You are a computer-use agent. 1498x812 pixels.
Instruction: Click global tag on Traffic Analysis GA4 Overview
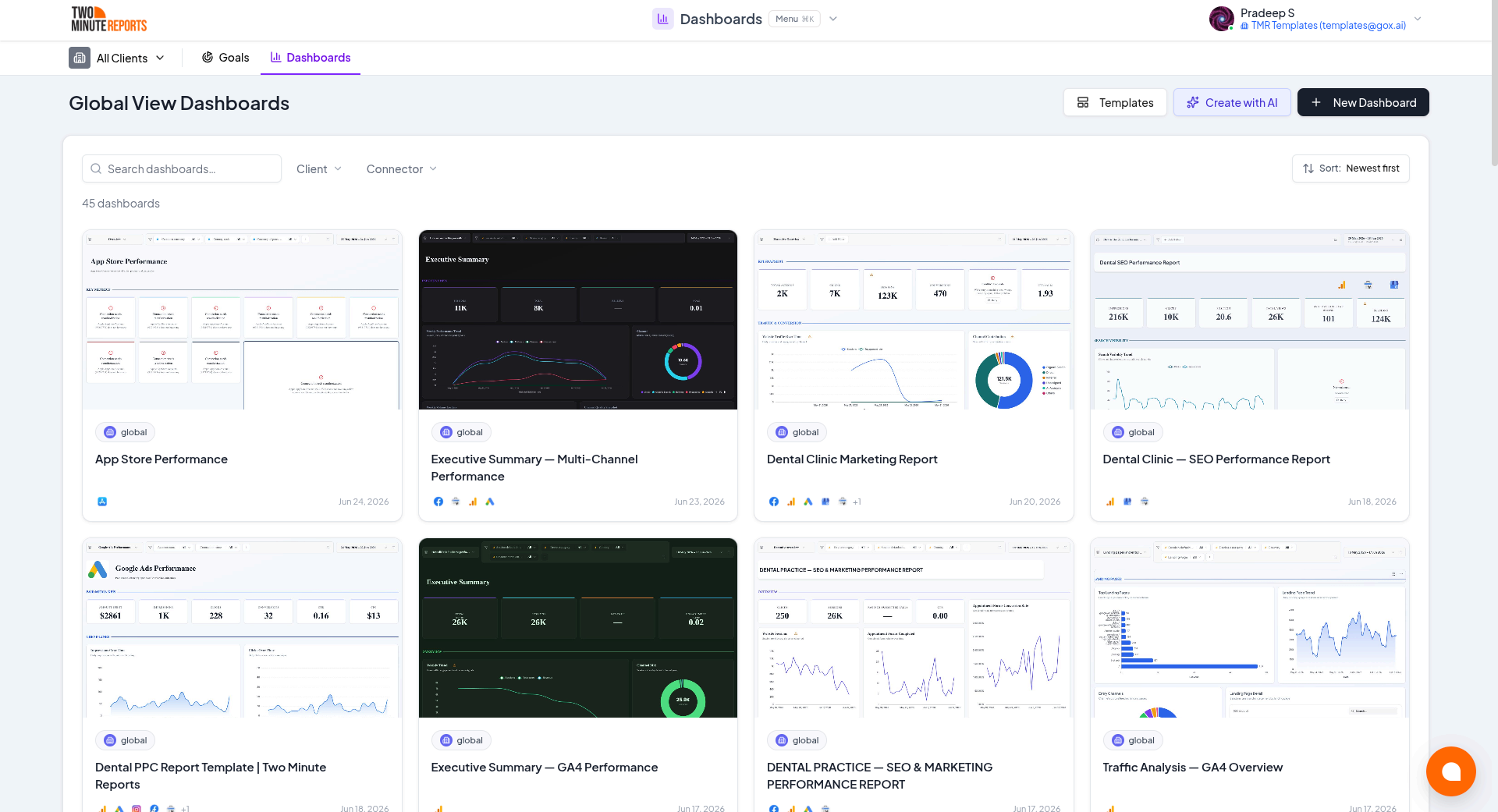pos(1133,740)
